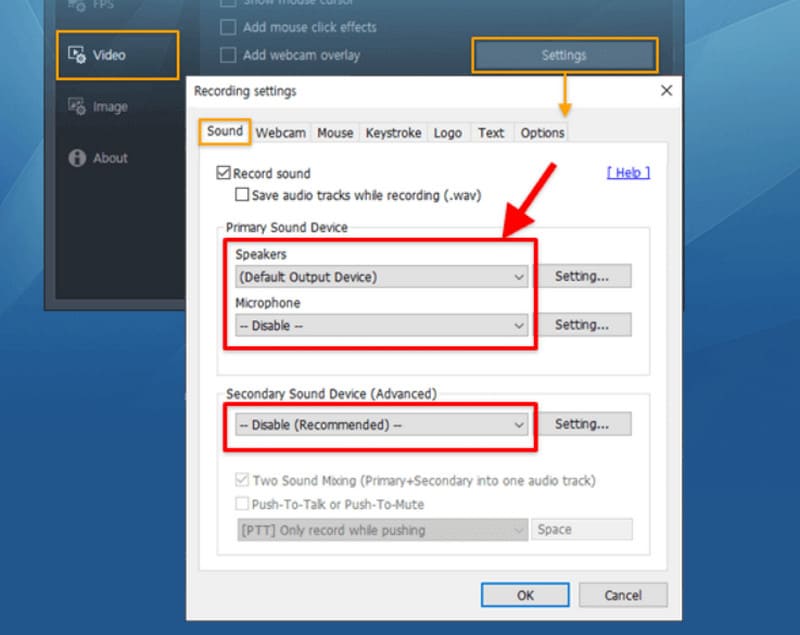Open the About info icon
The height and width of the screenshot is (635, 800).
point(76,158)
